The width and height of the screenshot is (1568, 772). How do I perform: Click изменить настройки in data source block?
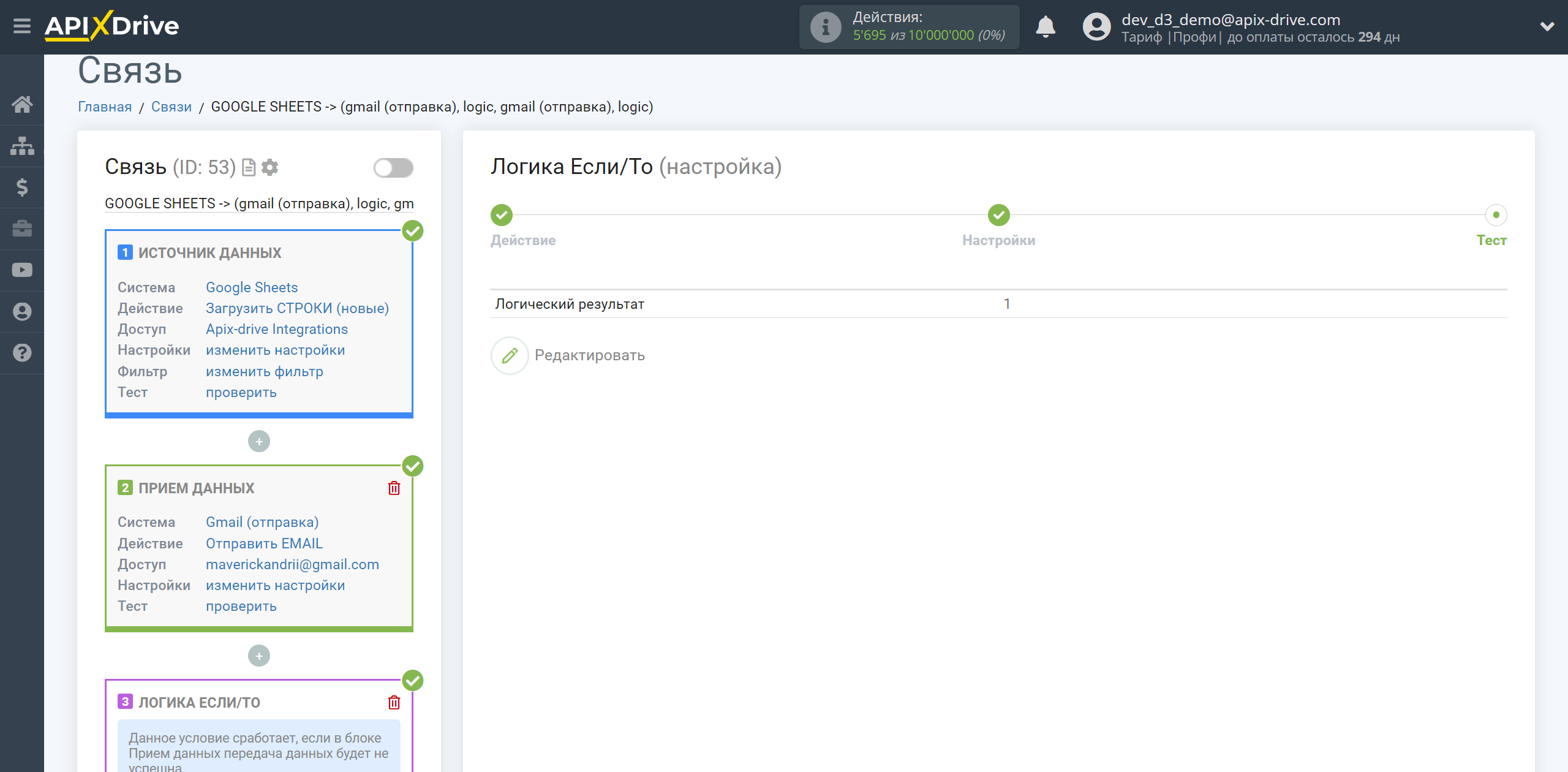coord(276,350)
